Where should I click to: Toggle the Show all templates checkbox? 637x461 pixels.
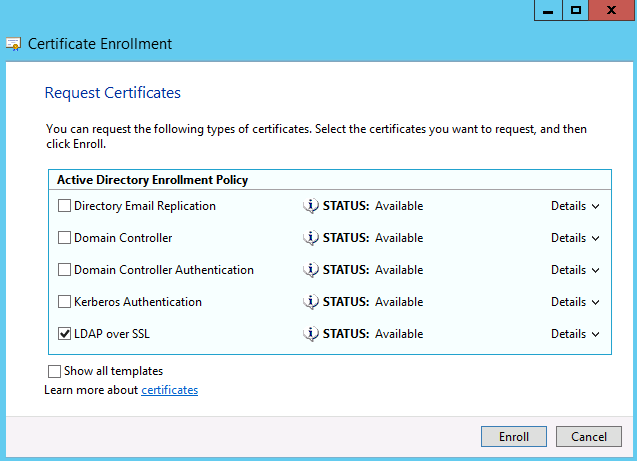coord(54,371)
